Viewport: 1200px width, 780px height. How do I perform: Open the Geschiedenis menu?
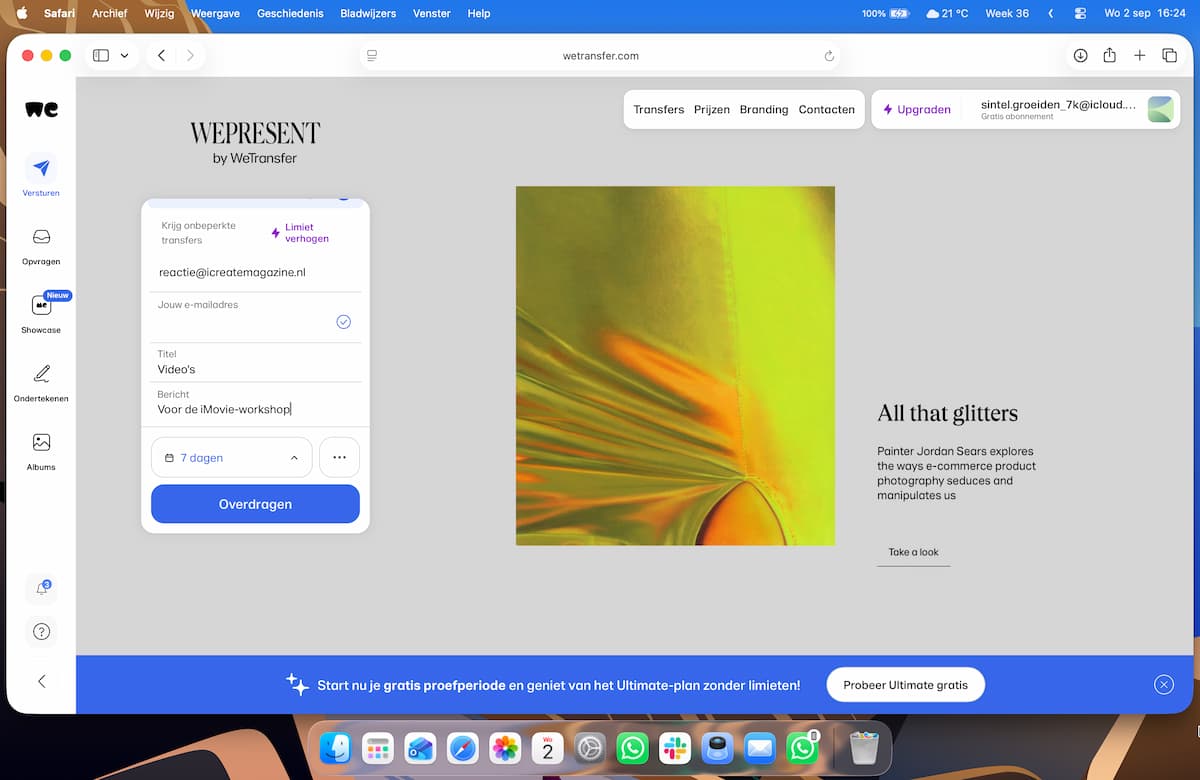[x=291, y=13]
